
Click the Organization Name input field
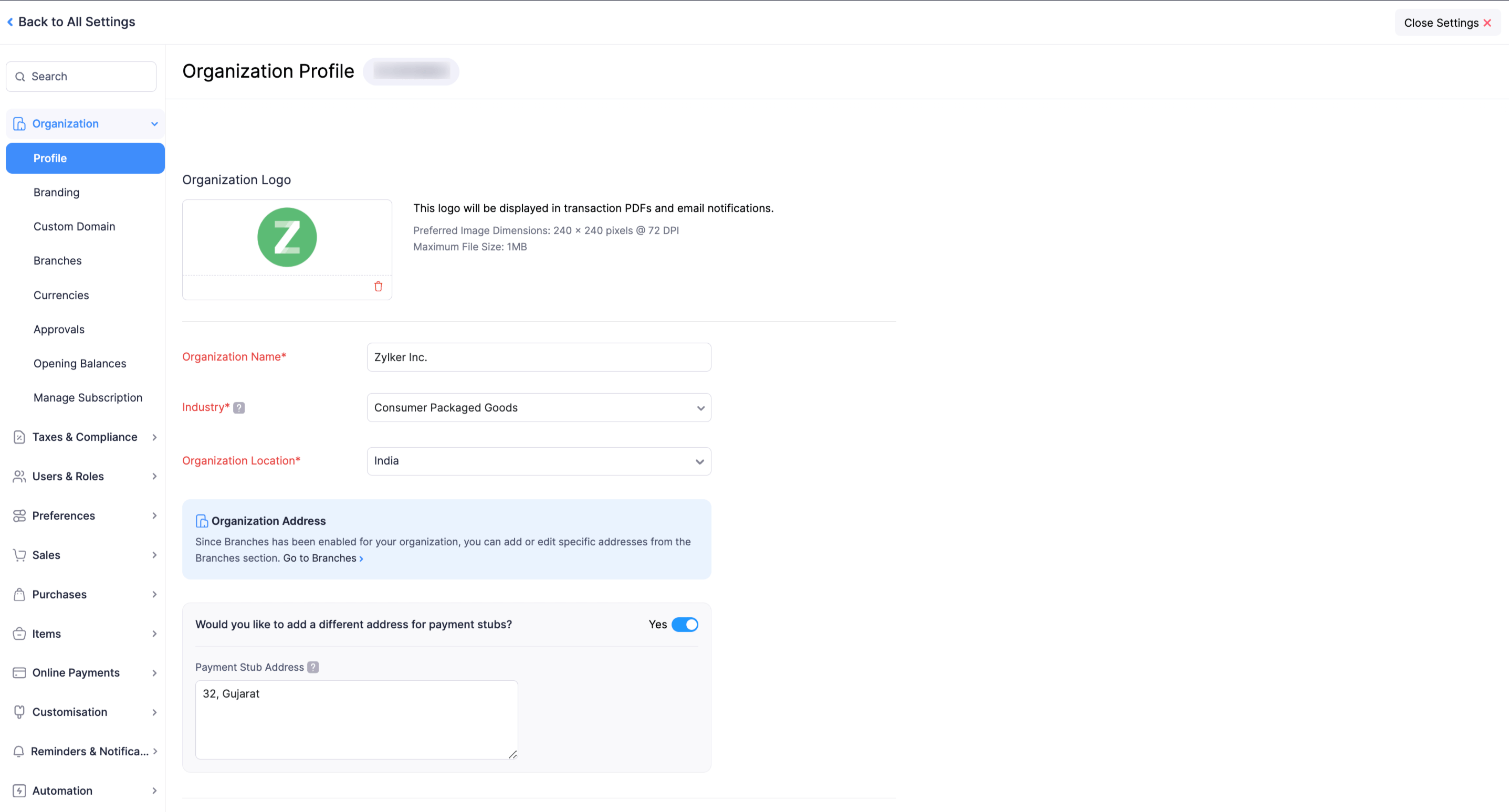click(538, 357)
